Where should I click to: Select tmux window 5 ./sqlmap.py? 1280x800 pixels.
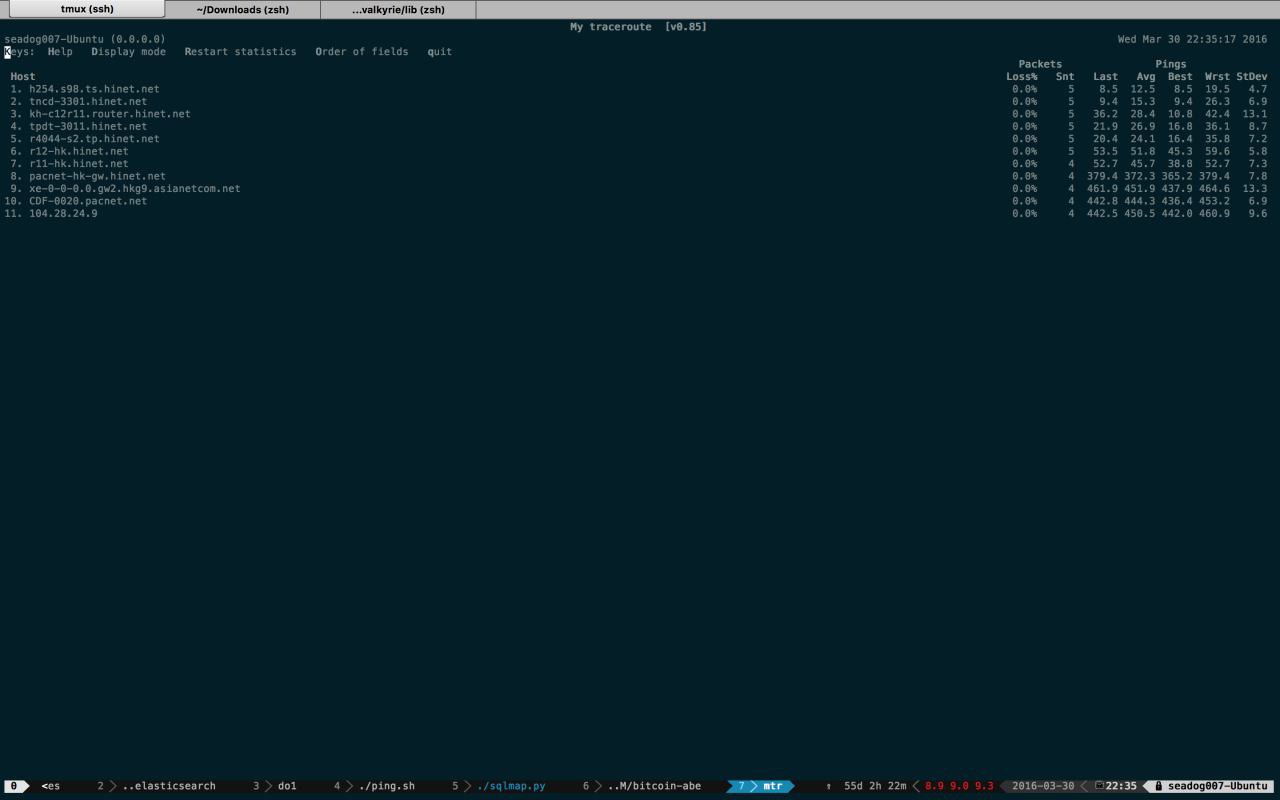pyautogui.click(x=500, y=786)
